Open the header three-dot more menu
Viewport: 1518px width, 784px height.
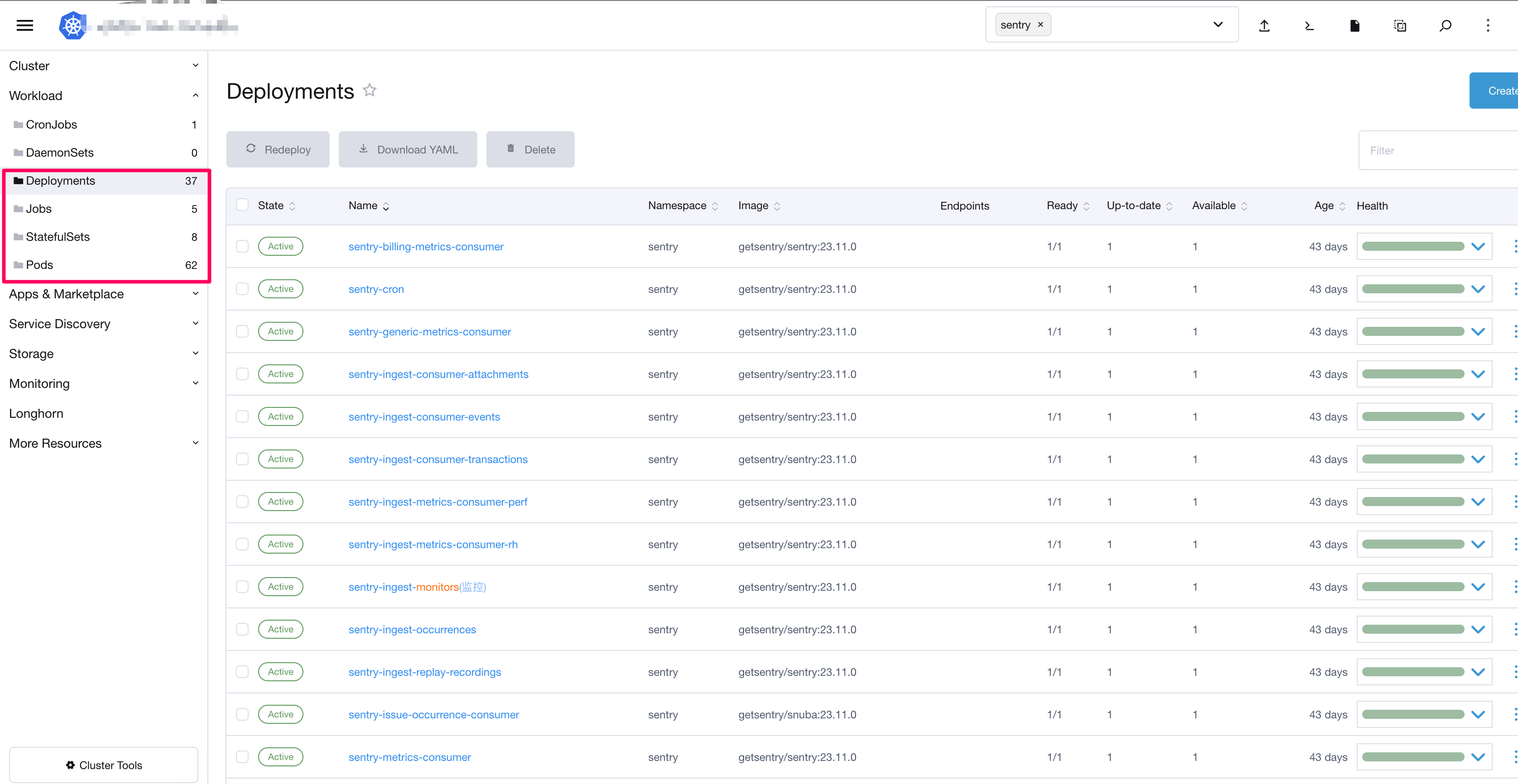pos(1488,25)
